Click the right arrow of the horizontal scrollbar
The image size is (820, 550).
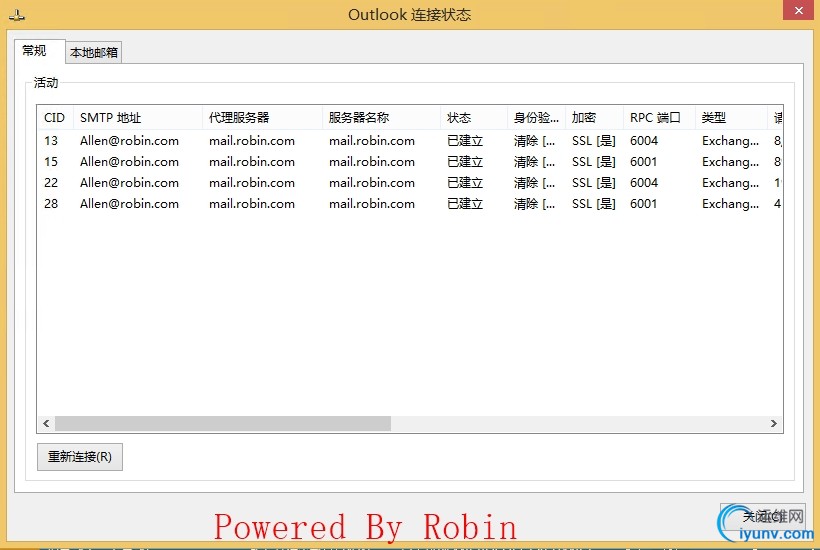(x=774, y=423)
